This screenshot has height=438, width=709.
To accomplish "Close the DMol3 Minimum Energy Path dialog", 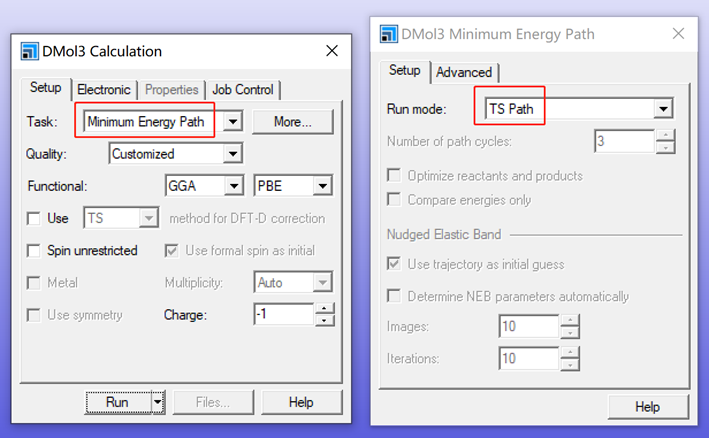I will (x=678, y=34).
